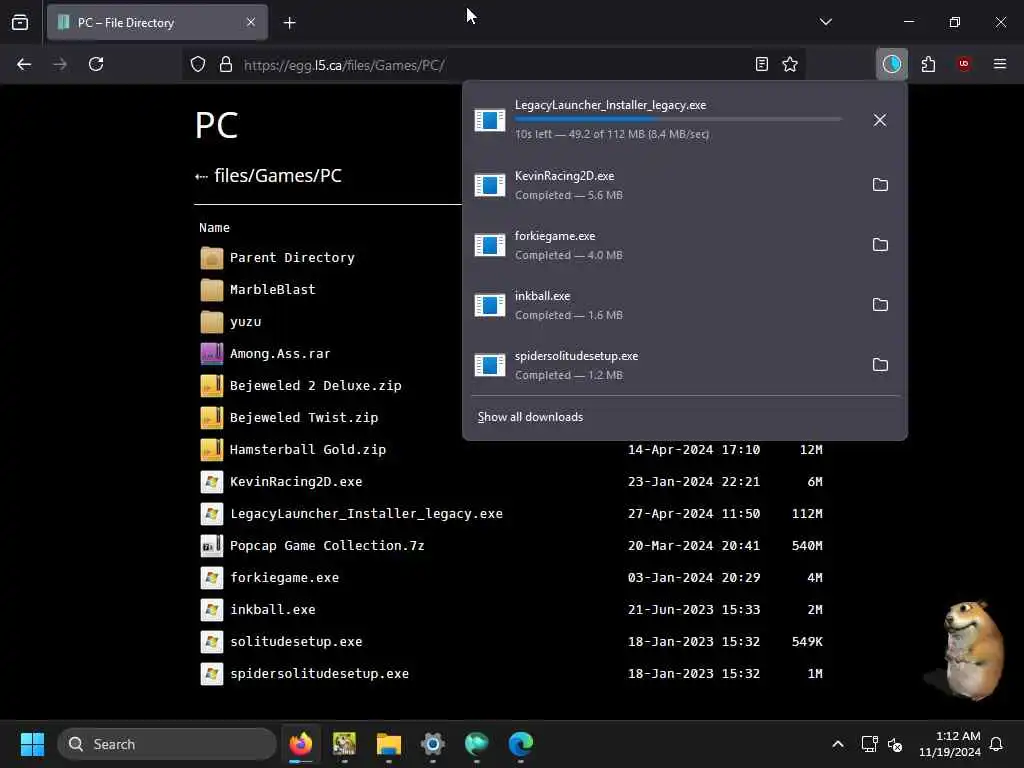Open containing folder for KevinRacing2D.exe download
The width and height of the screenshot is (1024, 768).
[880, 185]
